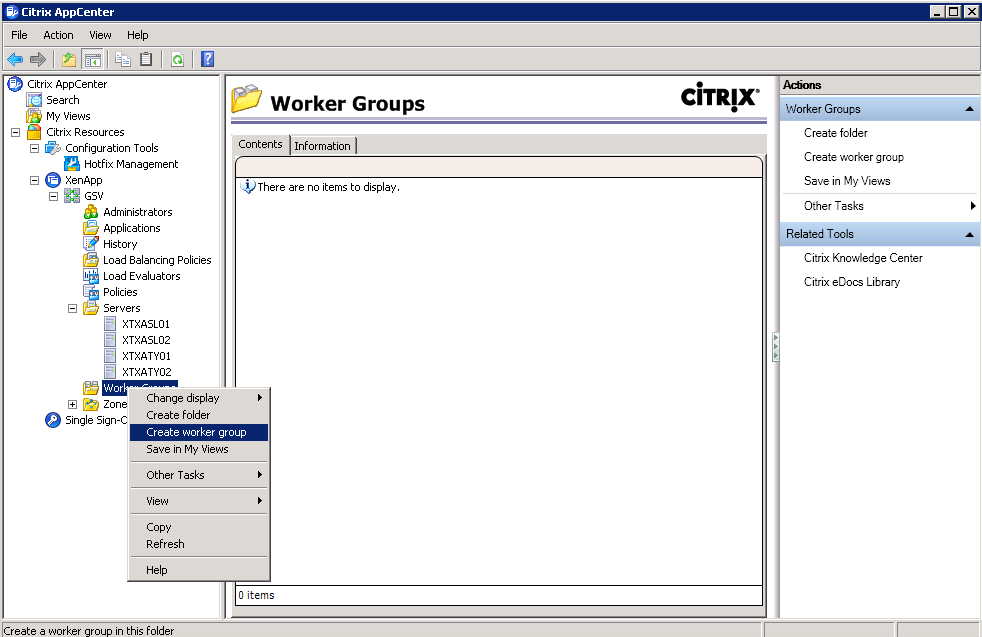
Task: Open the Action menu
Action: 58,35
